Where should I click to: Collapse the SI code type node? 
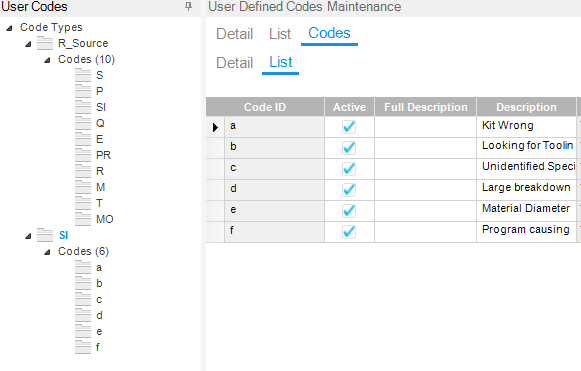point(28,236)
